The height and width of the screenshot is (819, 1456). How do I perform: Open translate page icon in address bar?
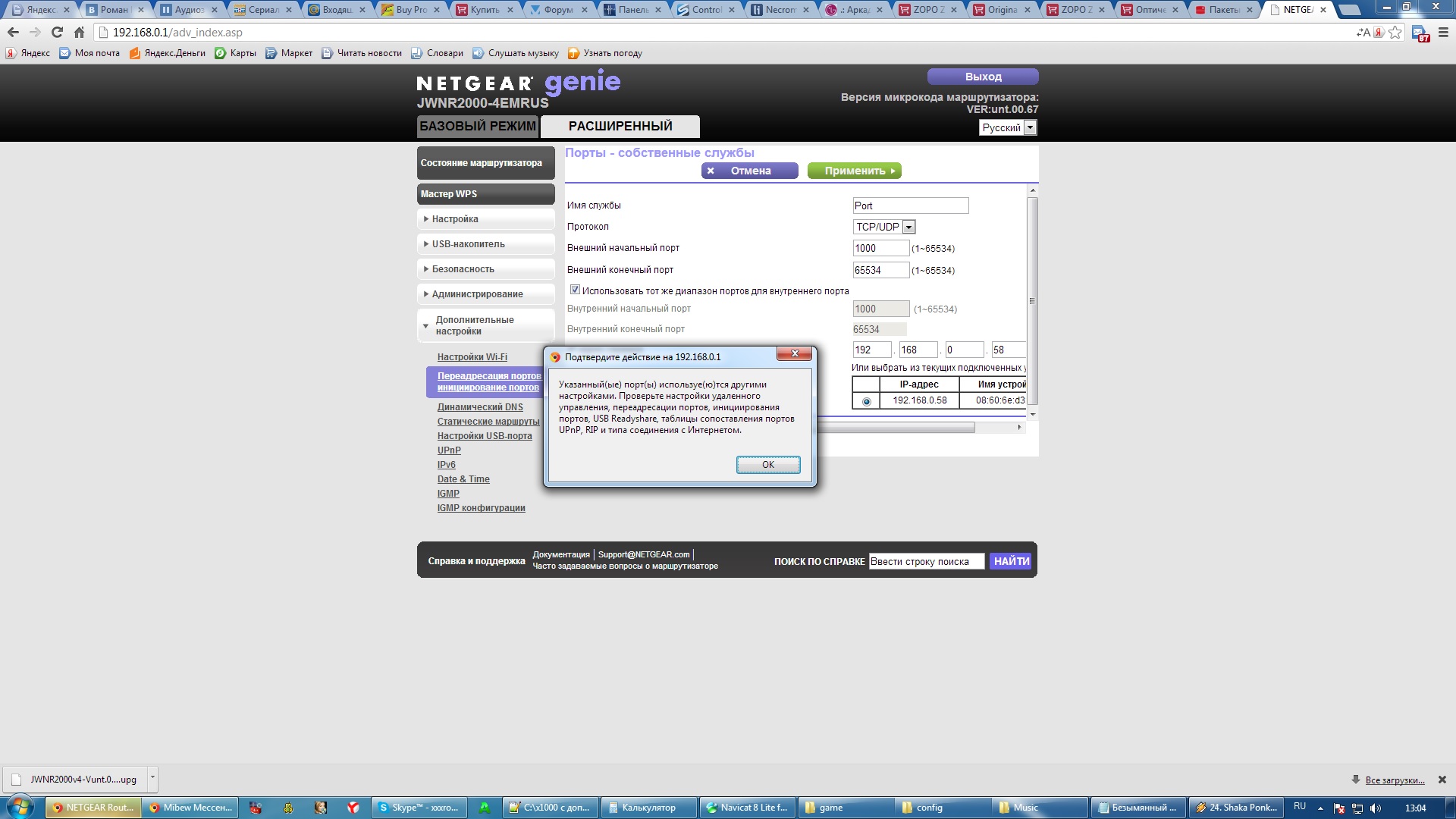pos(1363,33)
